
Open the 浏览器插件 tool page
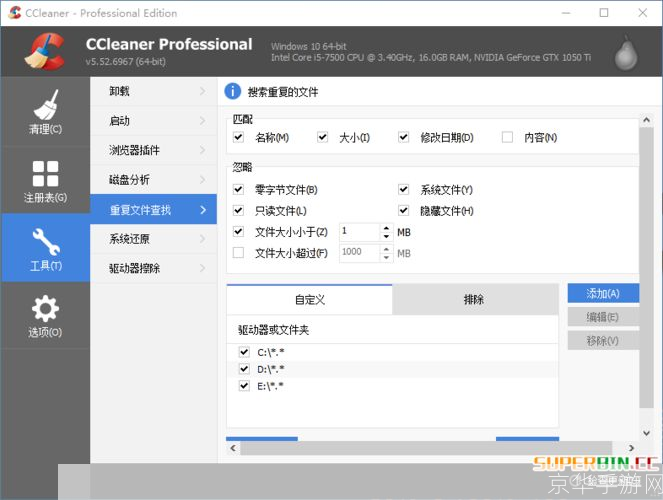153,150
